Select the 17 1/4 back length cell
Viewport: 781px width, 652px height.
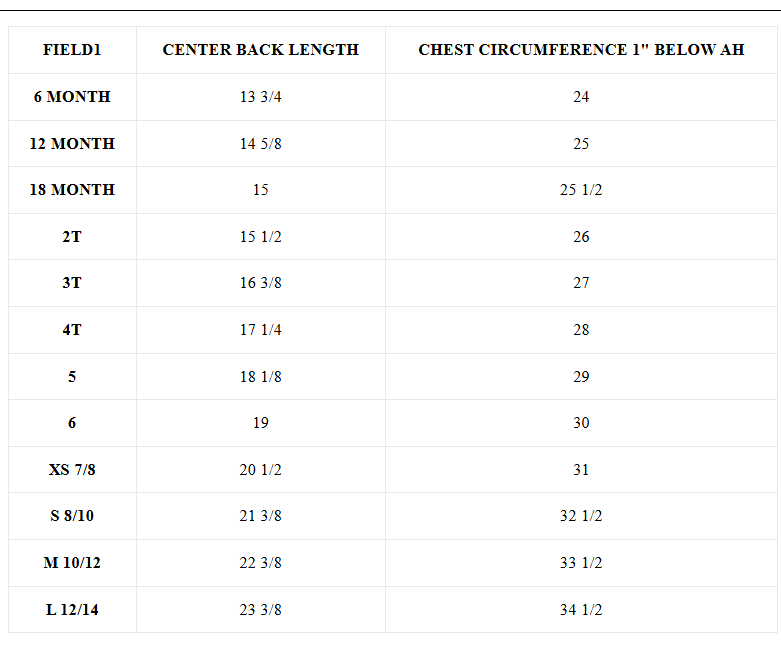[260, 330]
